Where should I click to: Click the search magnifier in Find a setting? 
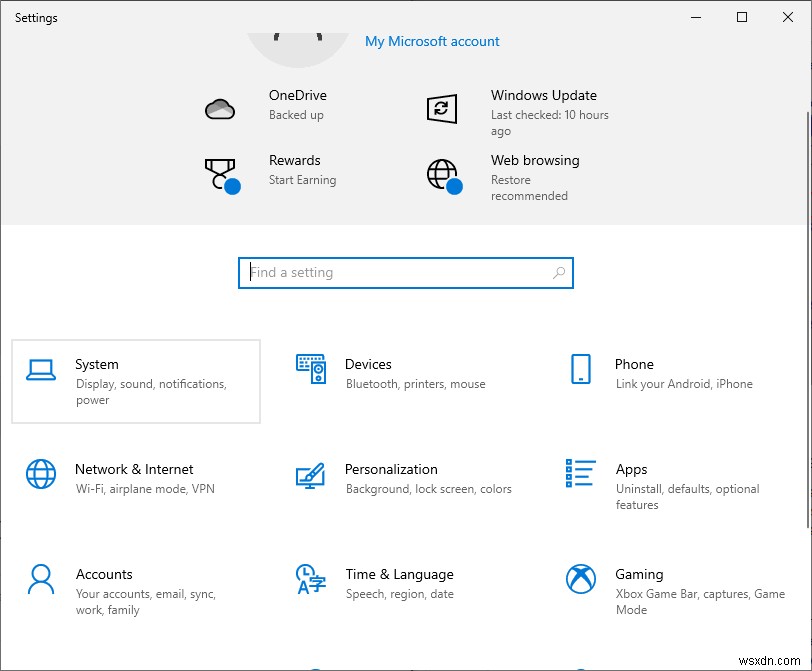click(559, 272)
